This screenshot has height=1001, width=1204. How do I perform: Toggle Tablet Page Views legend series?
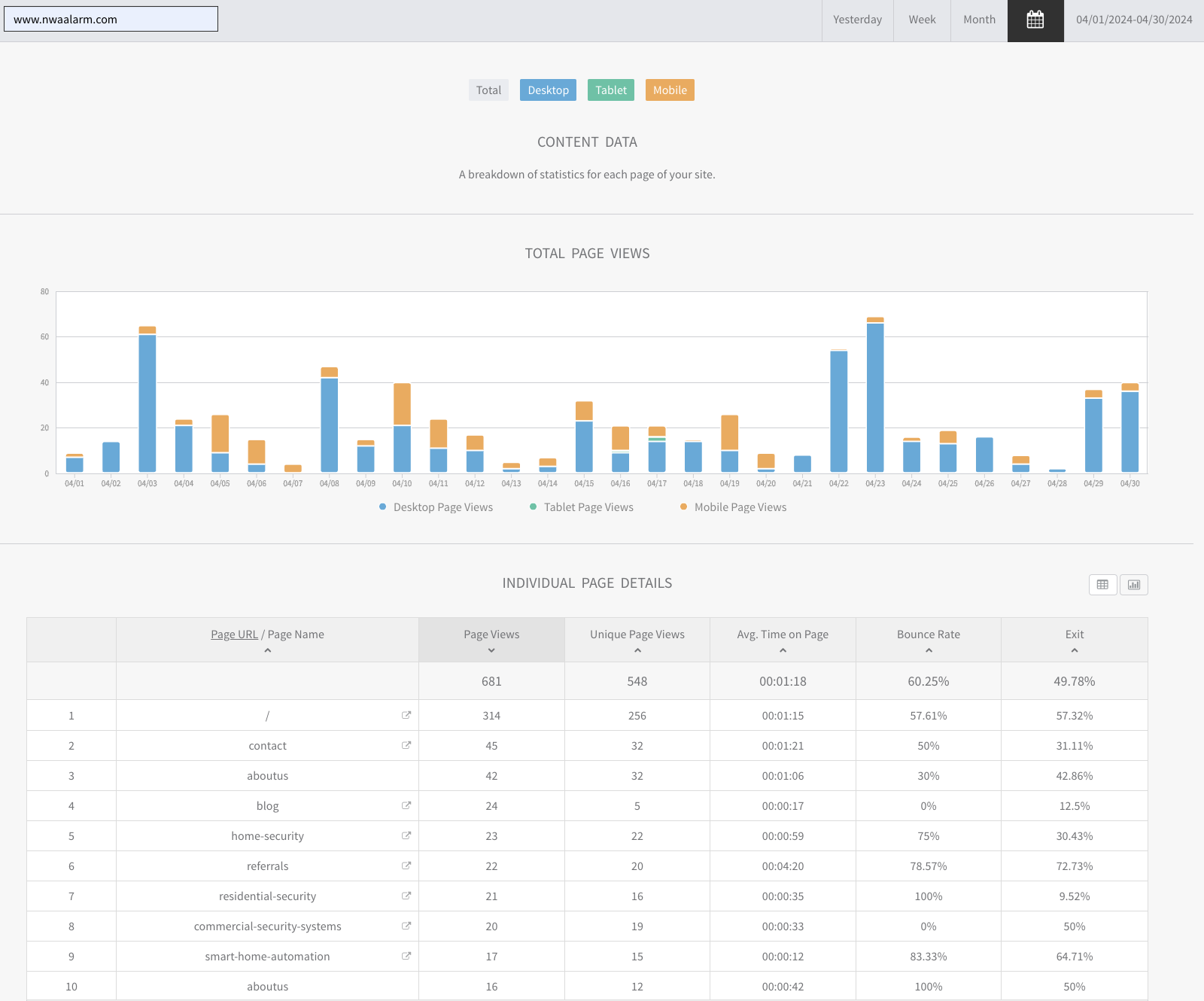click(x=582, y=507)
